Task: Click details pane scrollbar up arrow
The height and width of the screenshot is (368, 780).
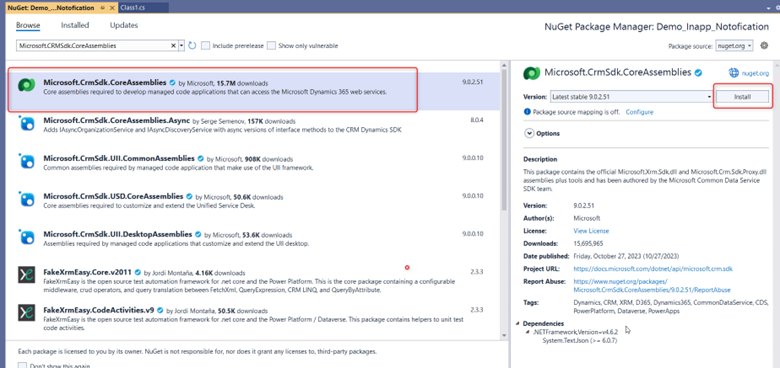Action: (x=776, y=66)
